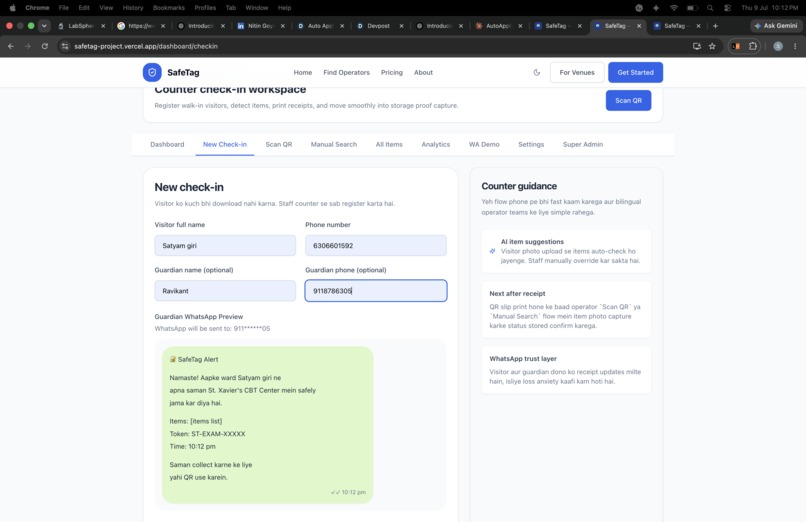Click the battery status icon

[x=692, y=8]
